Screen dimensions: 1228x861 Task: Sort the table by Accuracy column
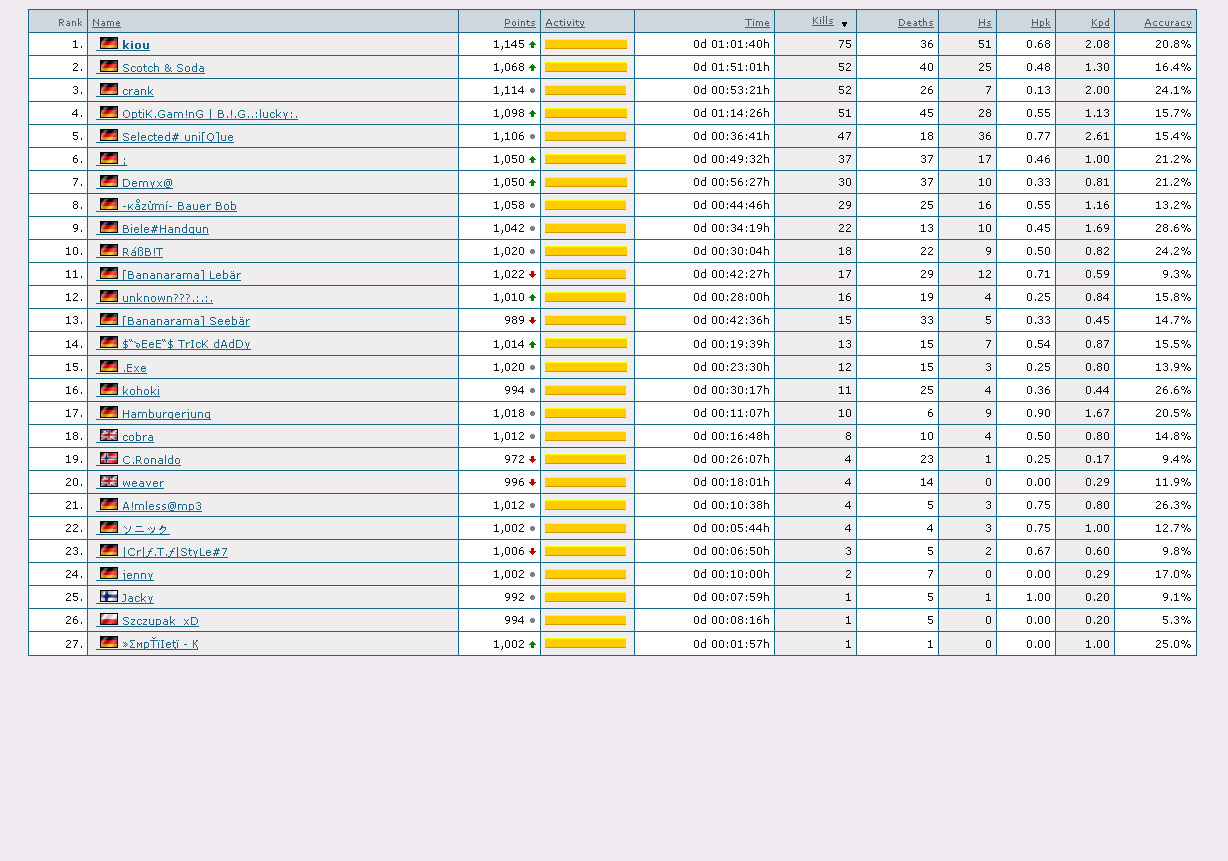point(1167,22)
